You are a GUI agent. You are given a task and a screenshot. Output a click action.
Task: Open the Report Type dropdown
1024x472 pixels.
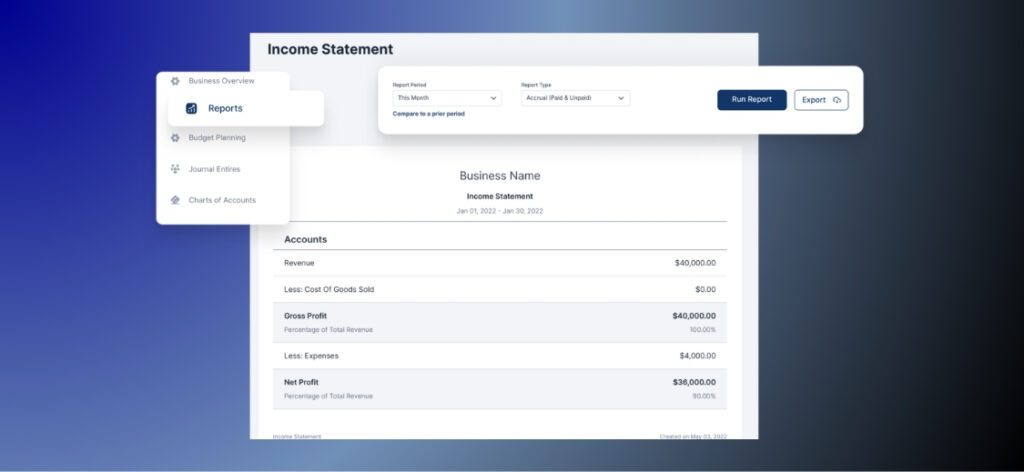click(x=575, y=98)
